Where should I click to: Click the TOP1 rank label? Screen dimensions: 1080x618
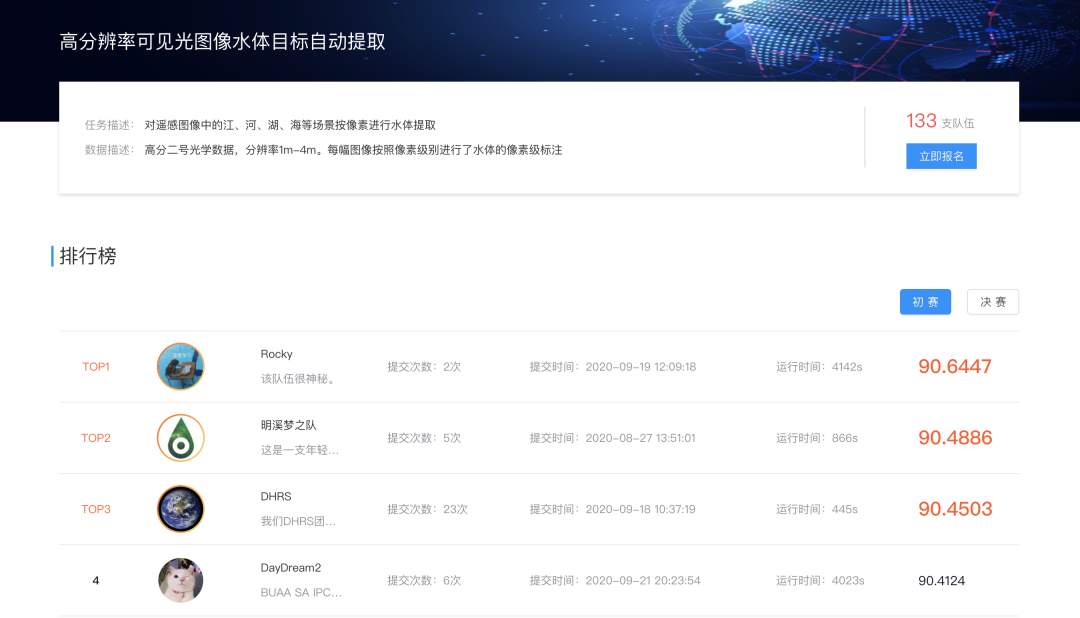[x=96, y=367]
